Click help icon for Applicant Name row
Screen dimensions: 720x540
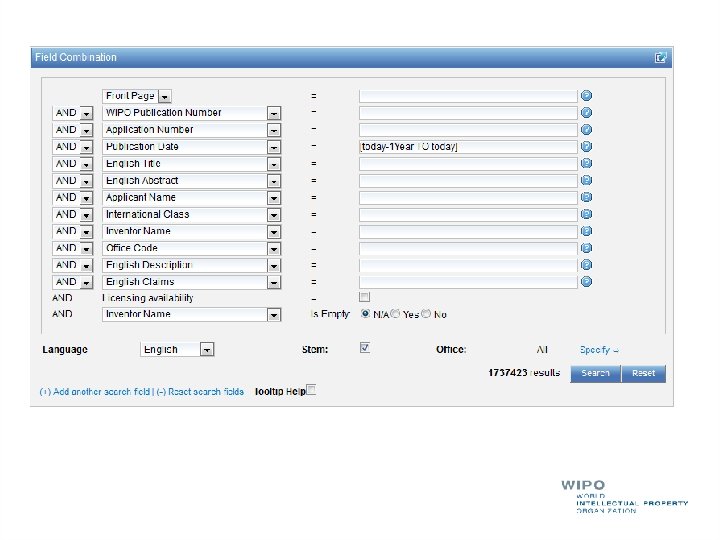[x=586, y=197]
